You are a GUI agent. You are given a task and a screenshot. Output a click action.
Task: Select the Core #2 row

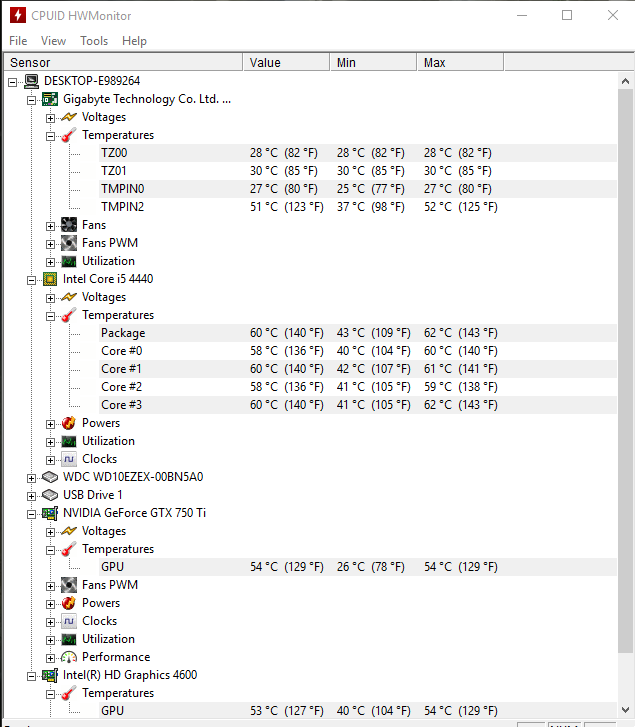coord(358,387)
